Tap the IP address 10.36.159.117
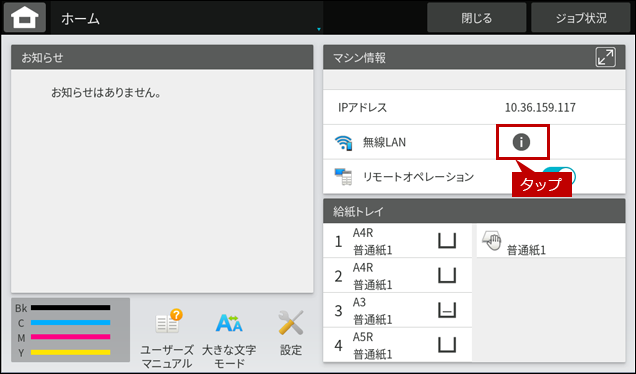The image size is (636, 374). pyautogui.click(x=540, y=107)
